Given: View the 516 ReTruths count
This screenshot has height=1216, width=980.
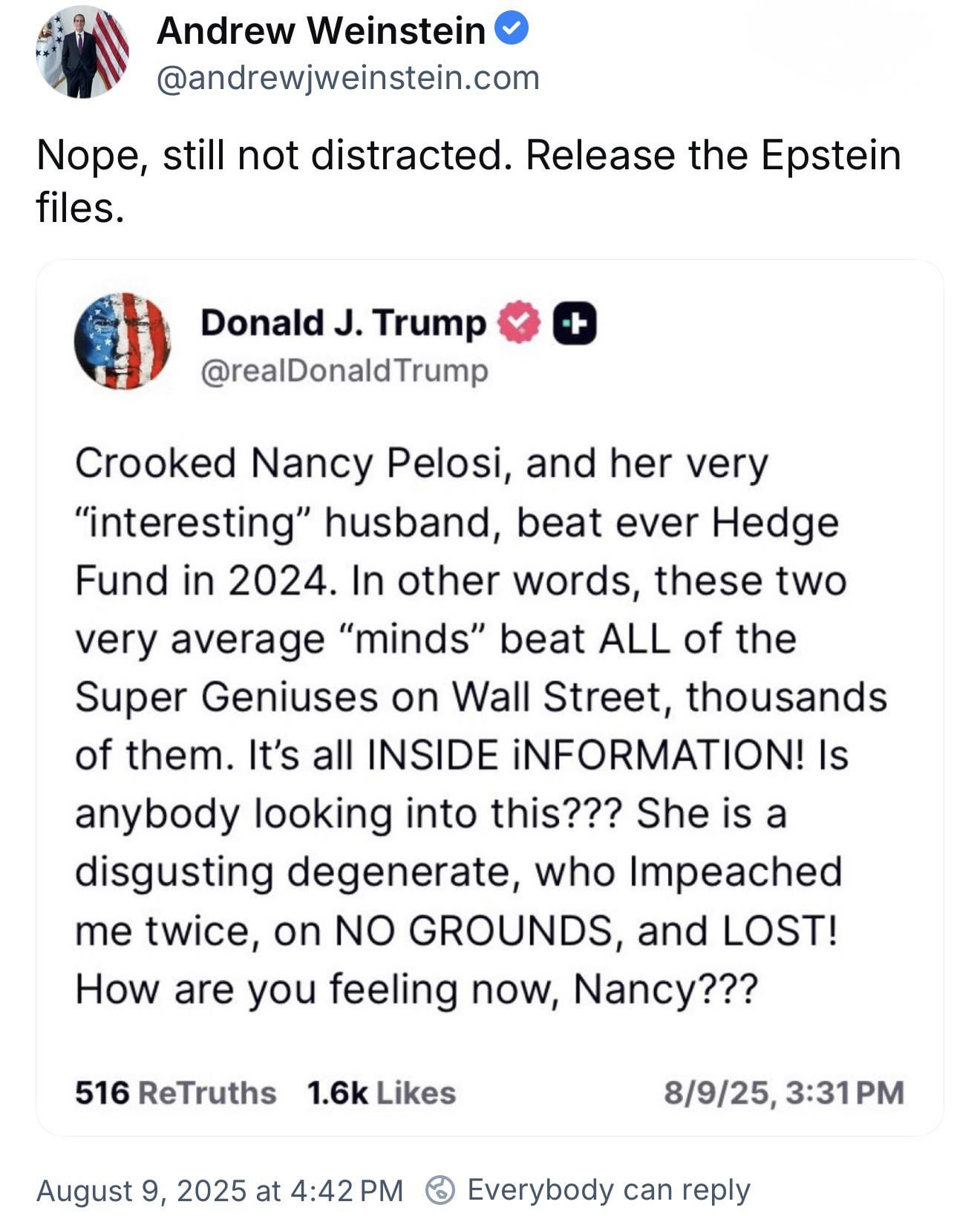Looking at the screenshot, I should coord(176,1093).
